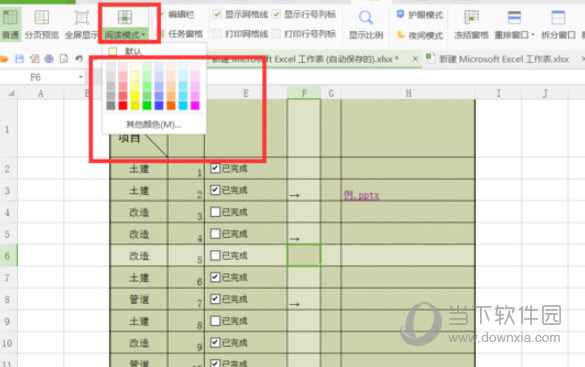
Task: Select column E header
Action: click(x=245, y=93)
